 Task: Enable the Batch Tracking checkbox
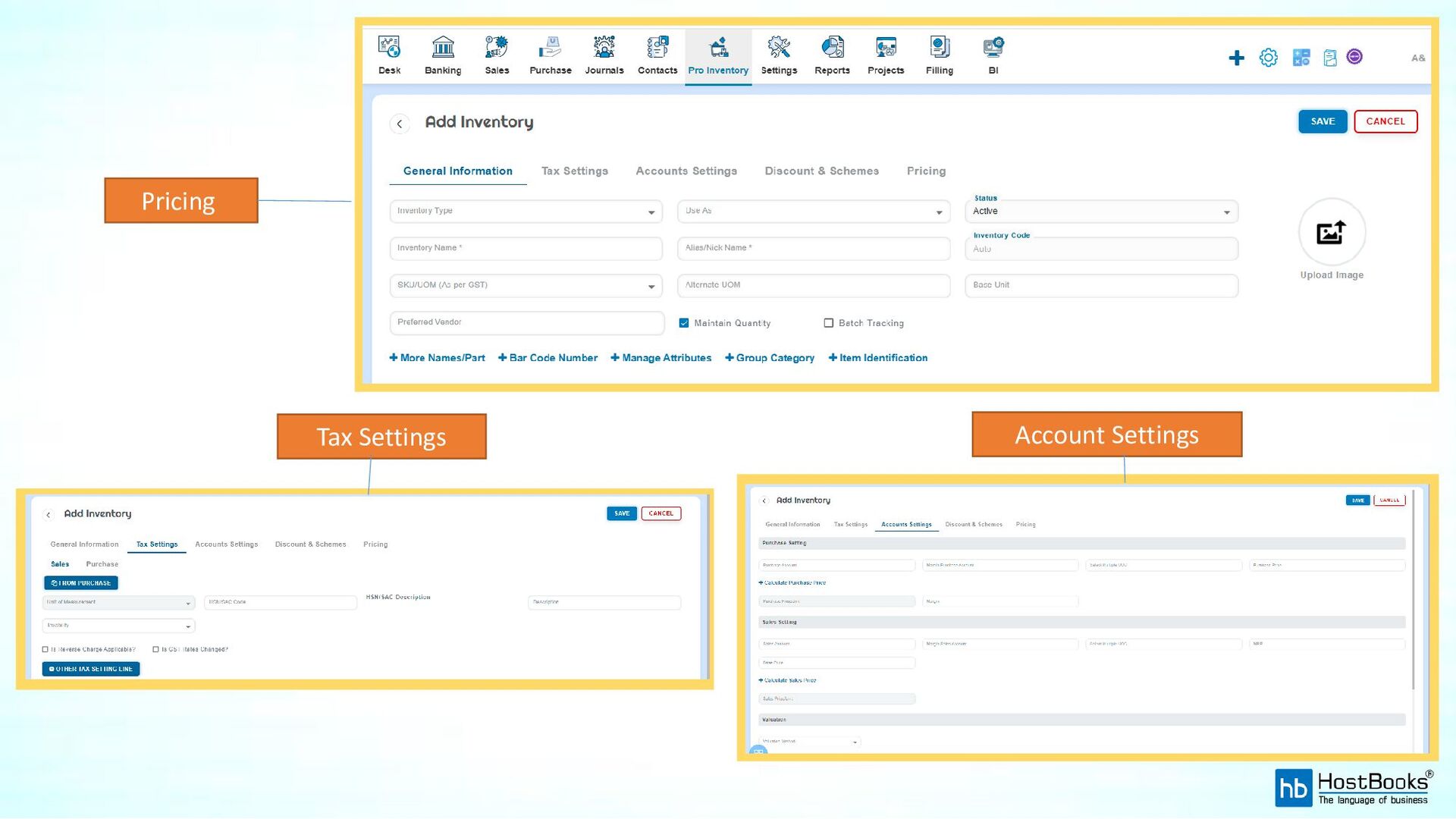pyautogui.click(x=828, y=323)
